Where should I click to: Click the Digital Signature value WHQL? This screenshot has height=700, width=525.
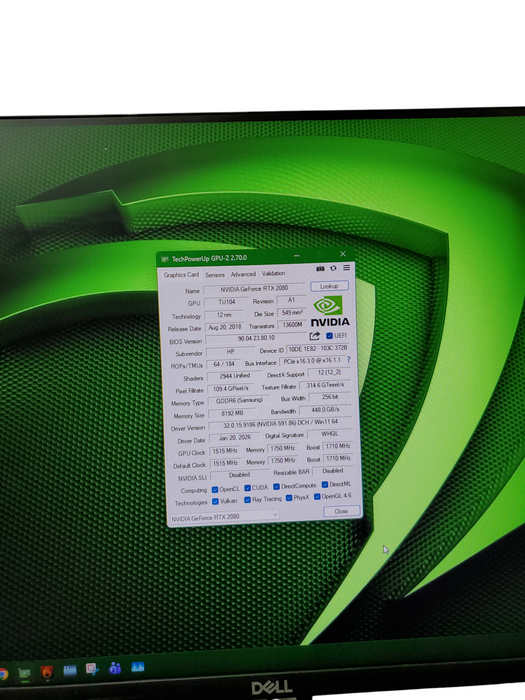[x=330, y=434]
